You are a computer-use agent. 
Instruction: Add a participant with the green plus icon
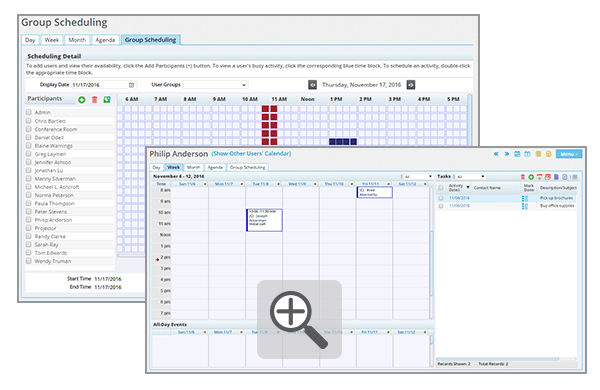tap(82, 100)
